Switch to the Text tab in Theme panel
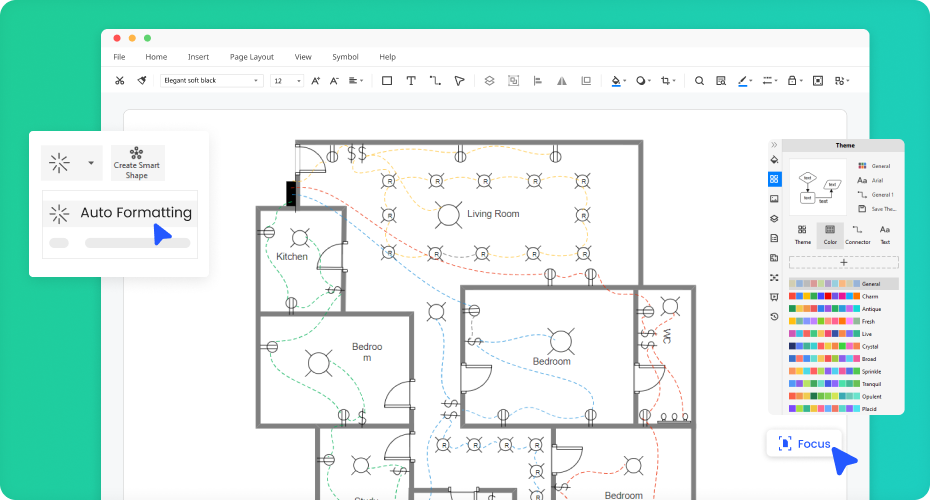 click(x=885, y=235)
